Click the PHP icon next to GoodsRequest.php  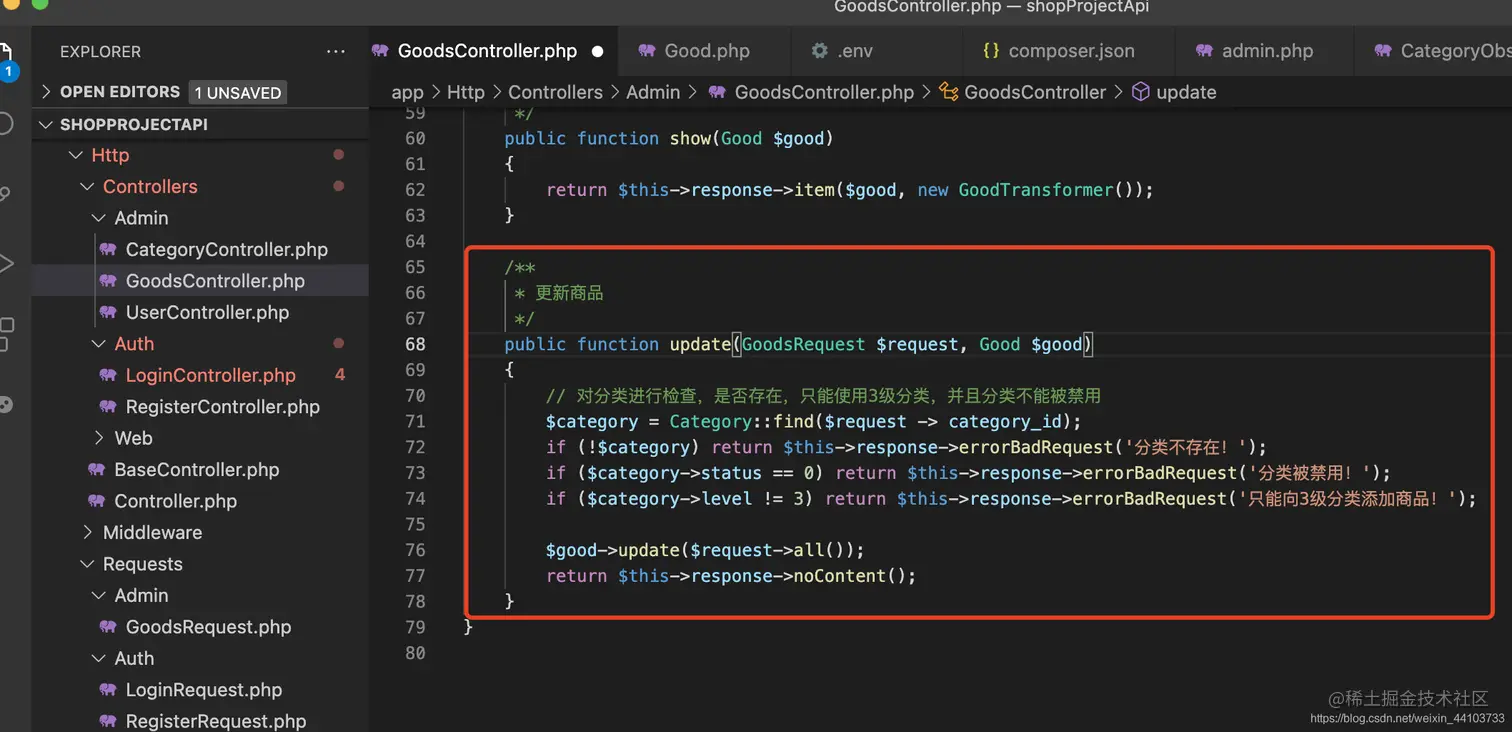pyautogui.click(x=108, y=627)
